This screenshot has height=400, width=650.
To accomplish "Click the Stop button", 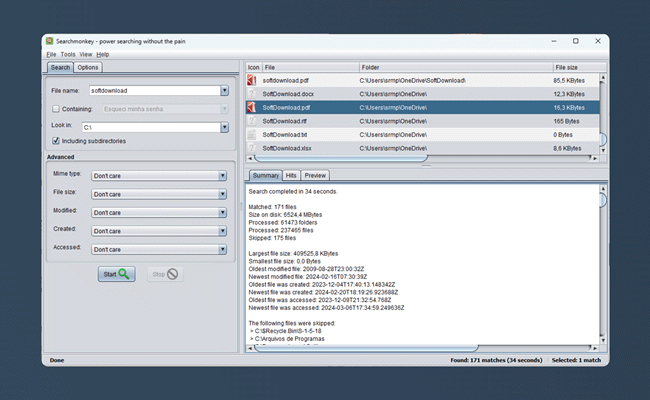I will [165, 274].
